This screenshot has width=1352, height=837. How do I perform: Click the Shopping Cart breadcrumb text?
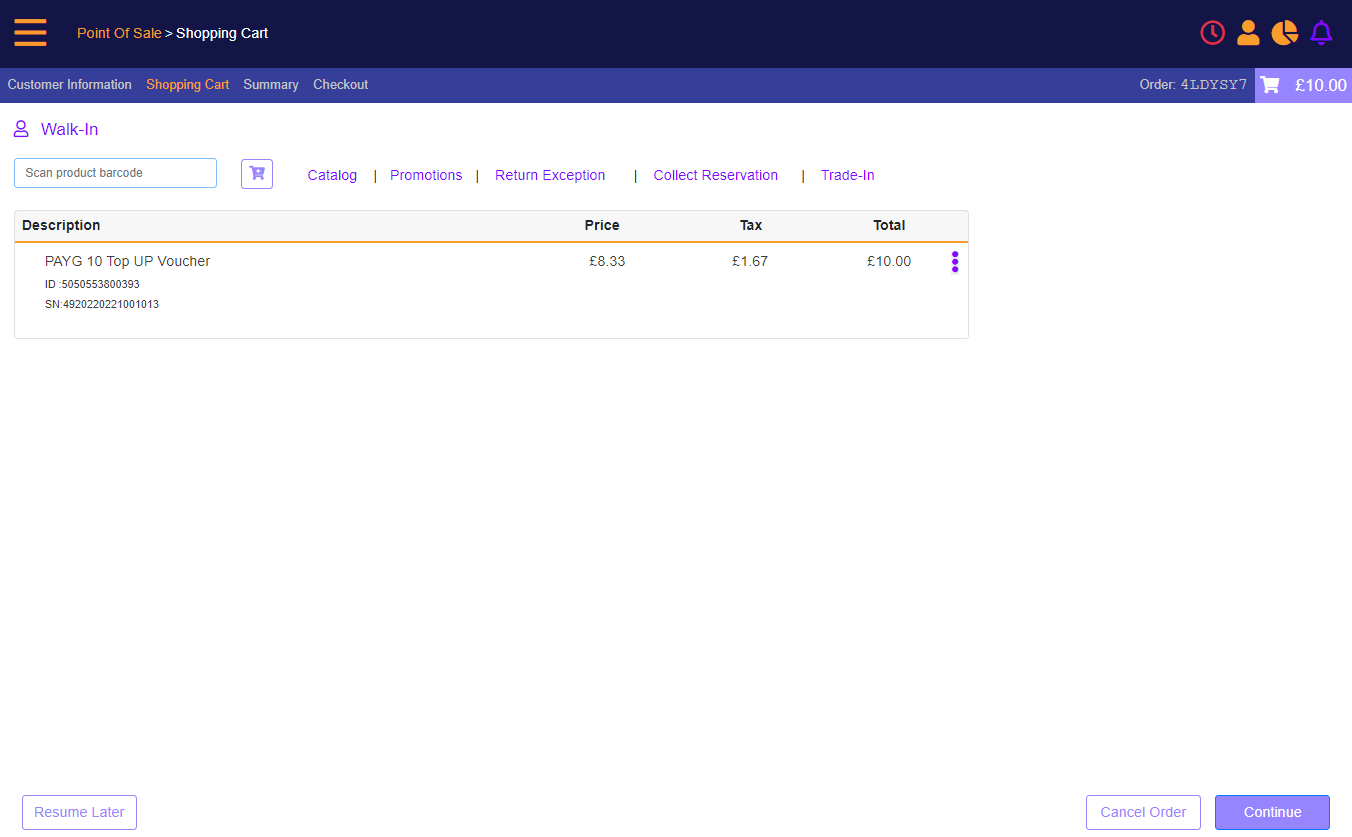(222, 33)
